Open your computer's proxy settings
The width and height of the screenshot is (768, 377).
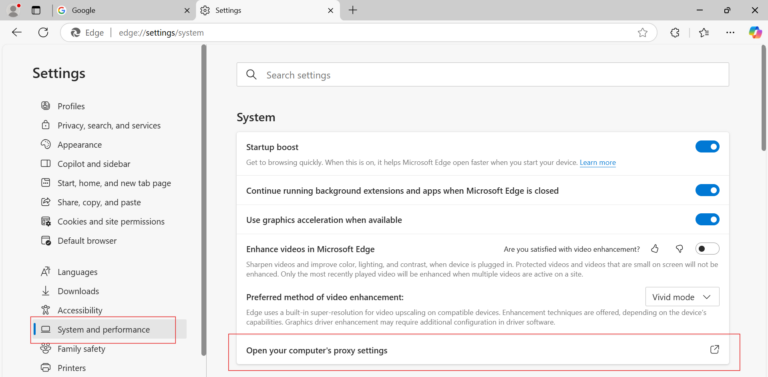pos(483,350)
